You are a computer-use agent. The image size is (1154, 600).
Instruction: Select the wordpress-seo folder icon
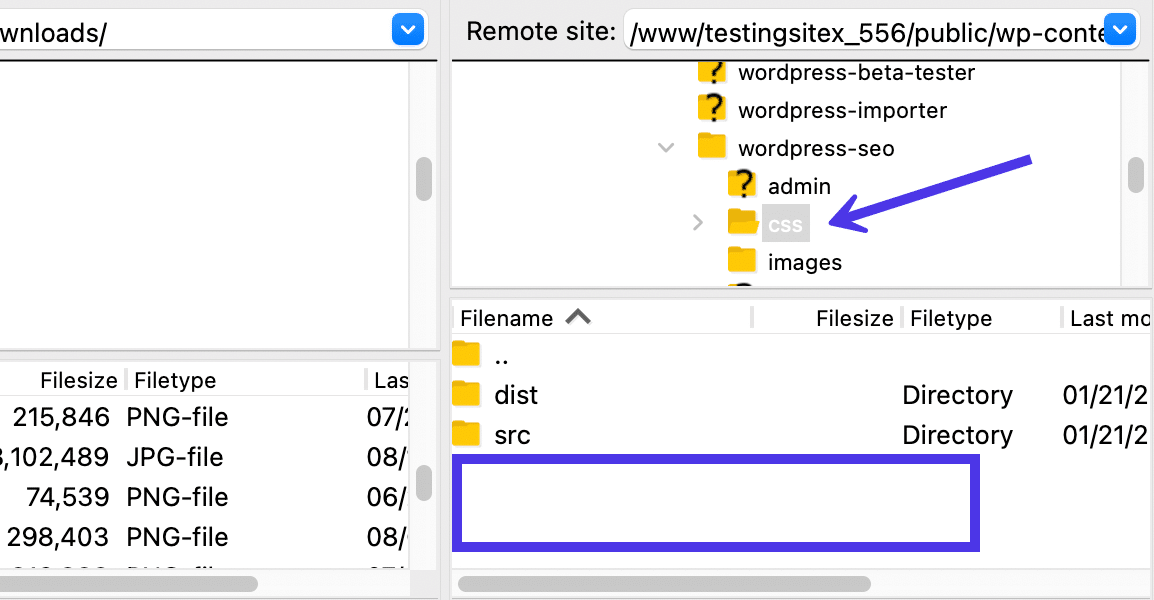tap(711, 147)
